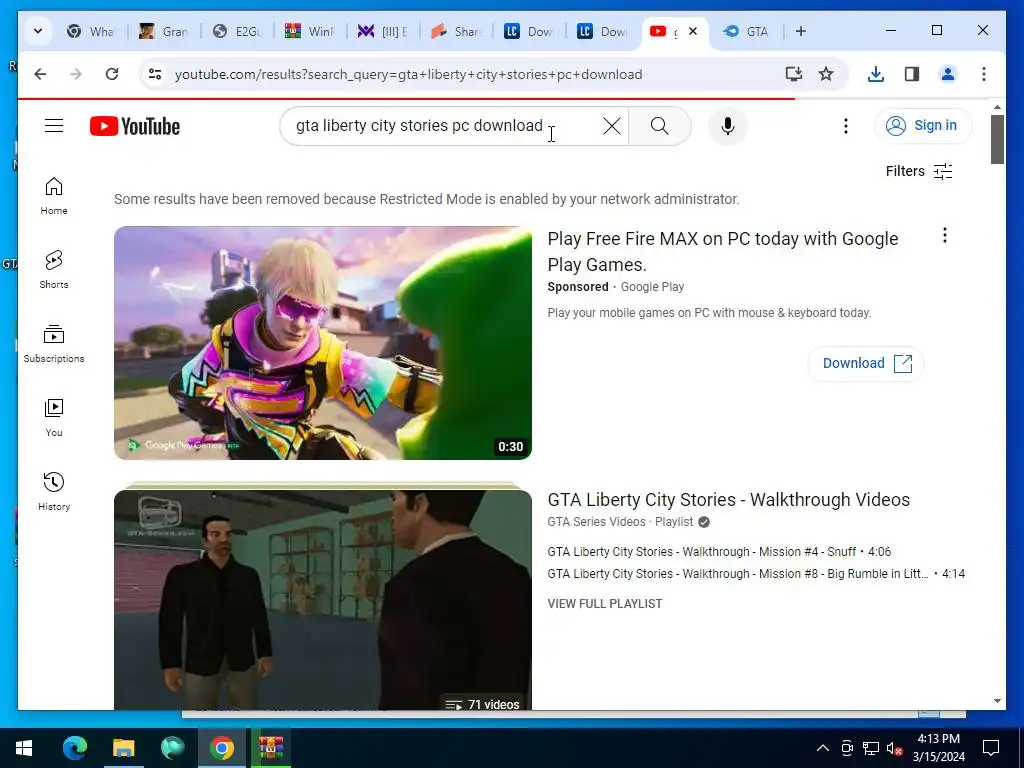
Task: Open the Chrome three-dot menu
Action: click(x=984, y=74)
